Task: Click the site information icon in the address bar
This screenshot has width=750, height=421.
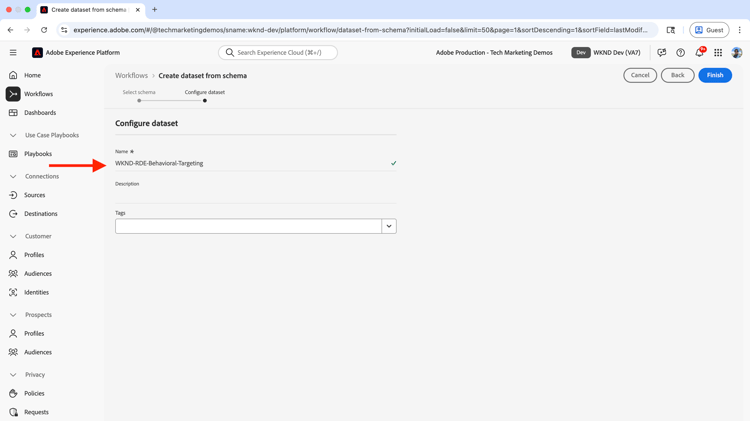Action: pos(64,30)
